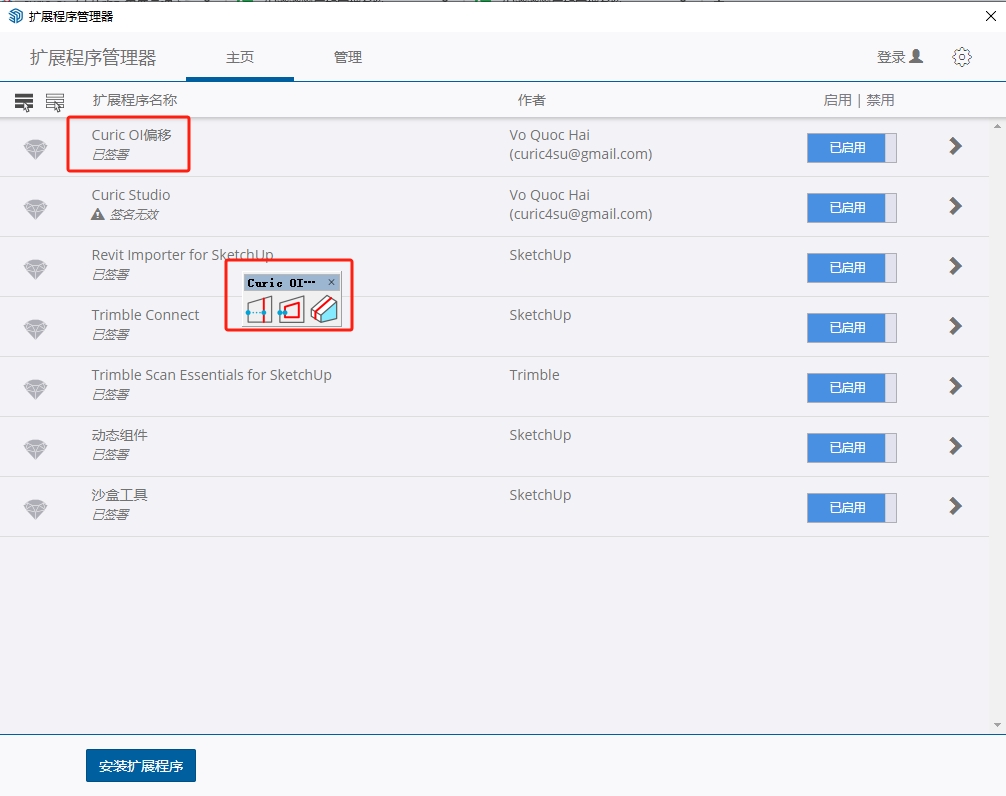Select Revit Importer for SketchUp name

tap(182, 255)
